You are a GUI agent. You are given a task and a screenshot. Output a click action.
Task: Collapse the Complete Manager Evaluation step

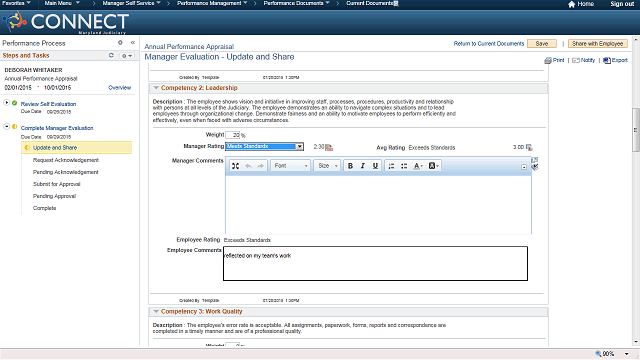click(x=7, y=127)
